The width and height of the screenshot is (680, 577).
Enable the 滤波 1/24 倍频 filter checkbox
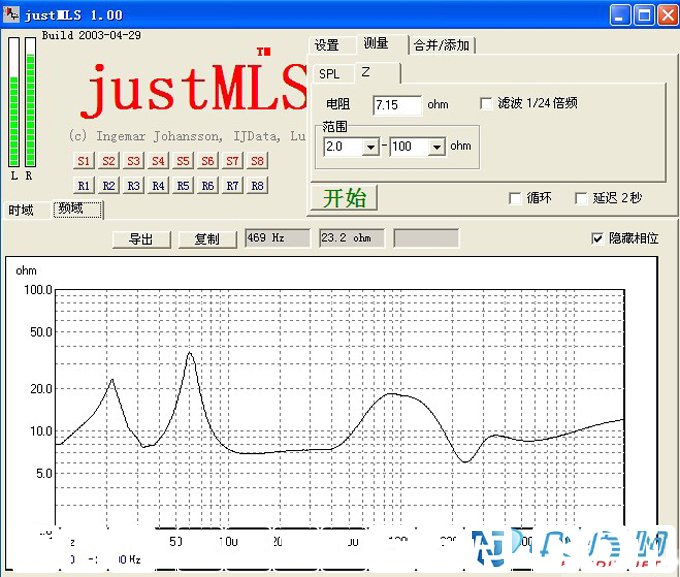tap(486, 104)
